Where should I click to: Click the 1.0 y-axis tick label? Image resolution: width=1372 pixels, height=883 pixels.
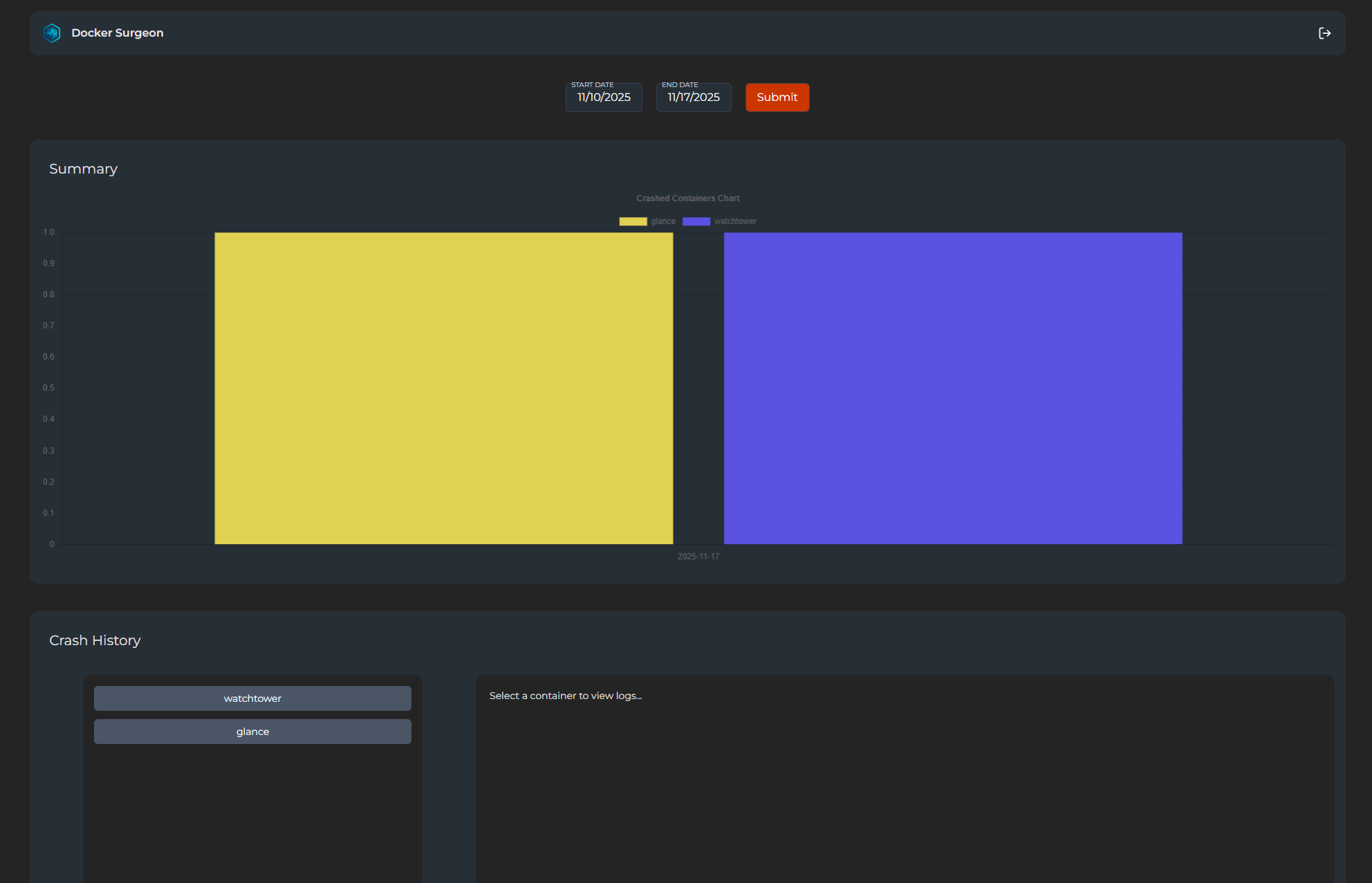[x=48, y=232]
